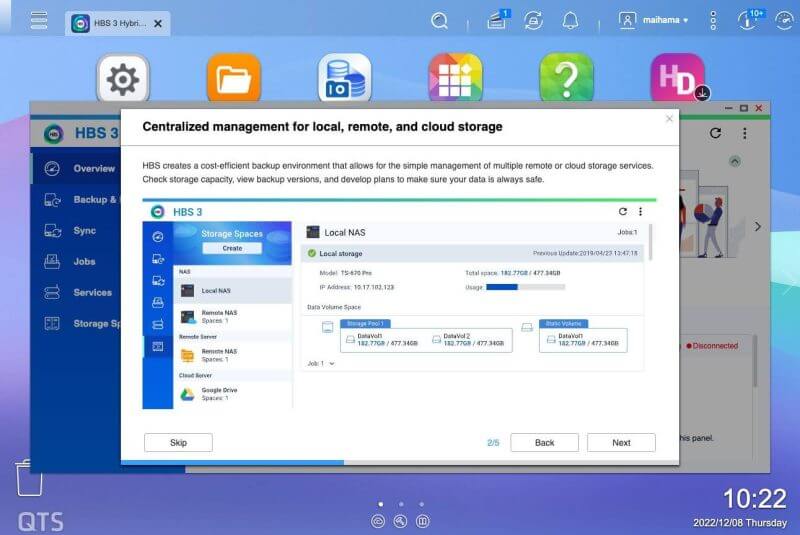Click the wizard preview screenshot image
The height and width of the screenshot is (535, 800).
click(399, 304)
